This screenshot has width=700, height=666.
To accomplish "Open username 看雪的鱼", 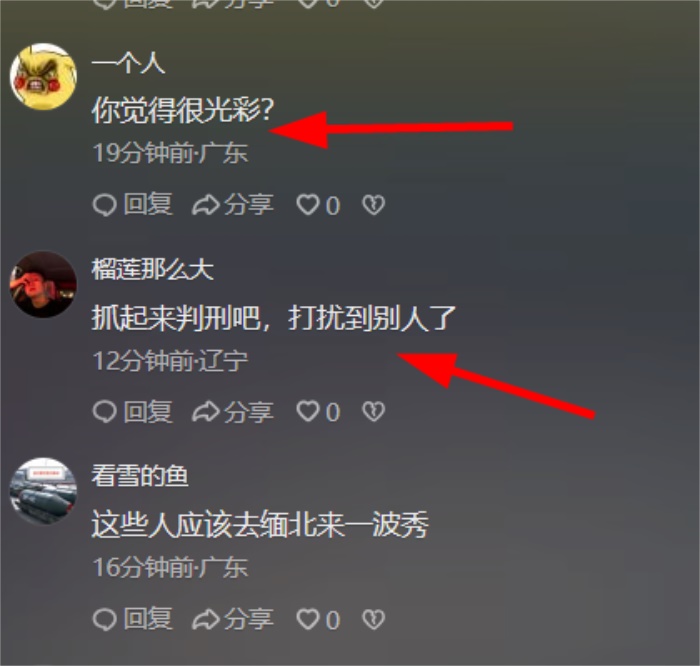I will [x=140, y=476].
